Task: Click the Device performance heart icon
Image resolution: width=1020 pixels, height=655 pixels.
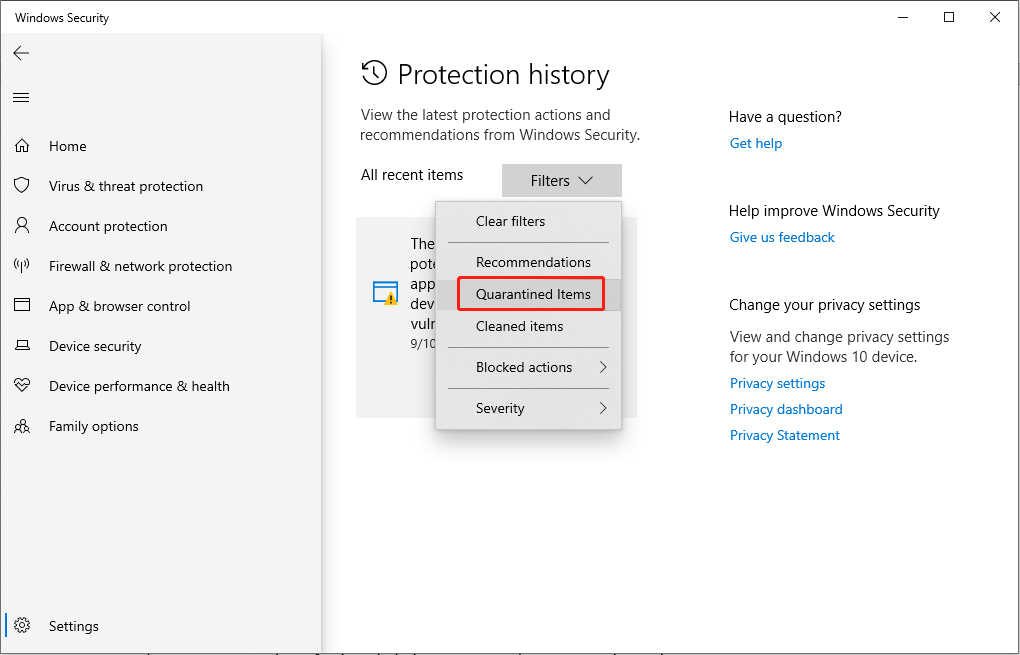Action: pyautogui.click(x=22, y=385)
